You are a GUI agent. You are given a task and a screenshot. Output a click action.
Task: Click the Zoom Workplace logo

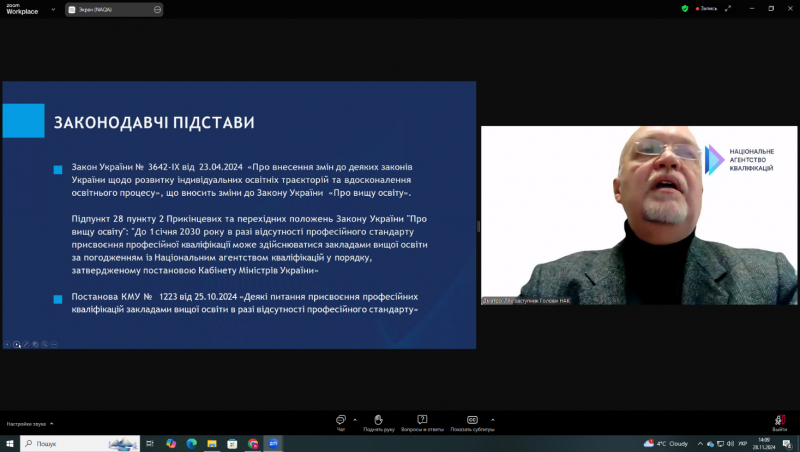coord(22,8)
